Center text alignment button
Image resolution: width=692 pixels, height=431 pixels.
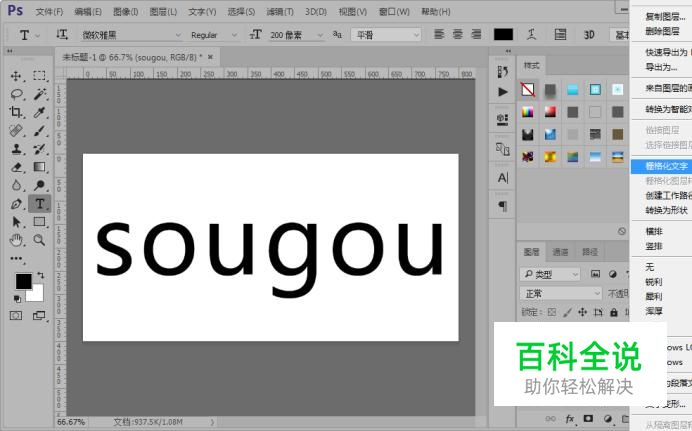[458, 34]
